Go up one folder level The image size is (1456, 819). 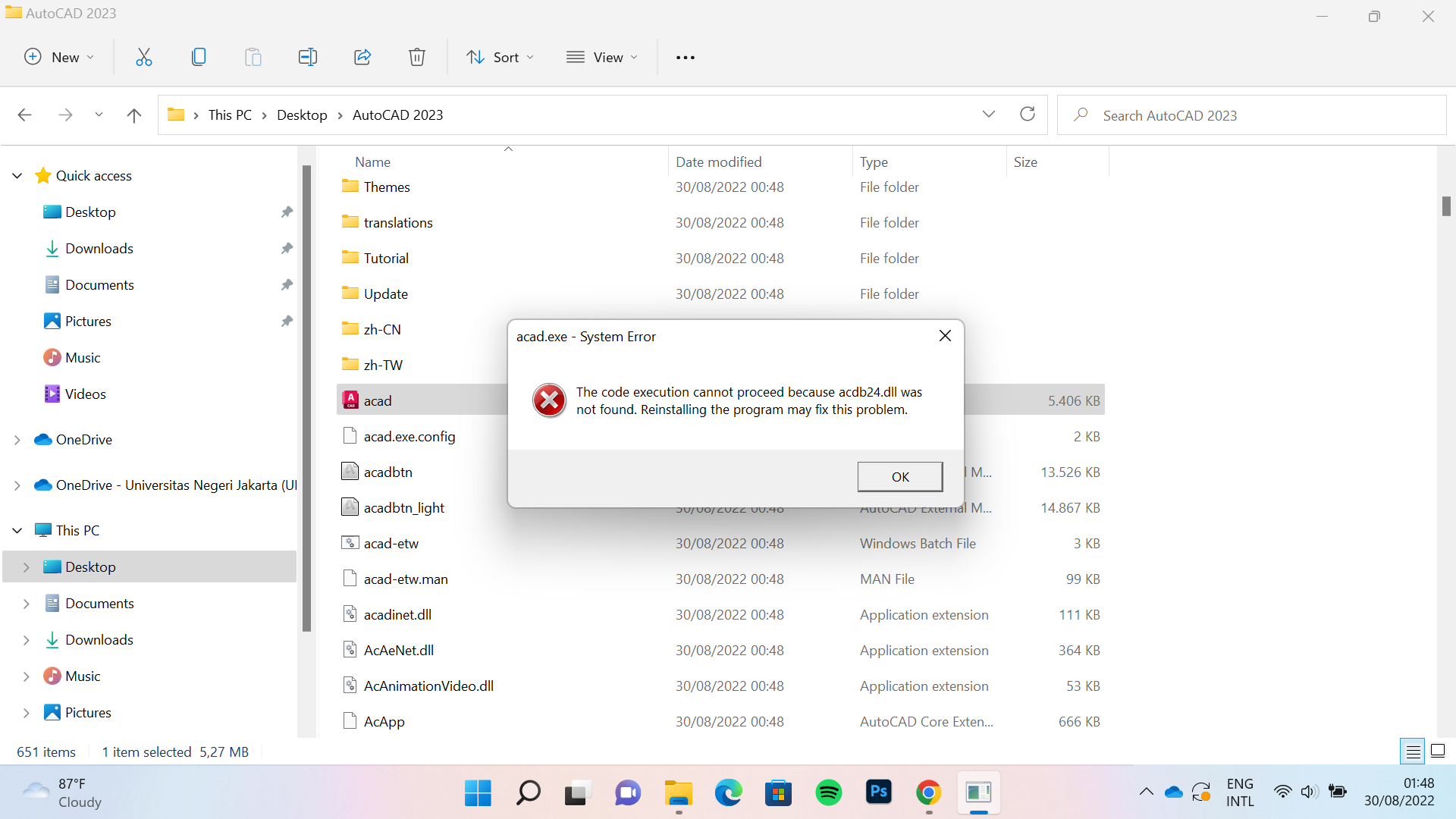pyautogui.click(x=133, y=115)
